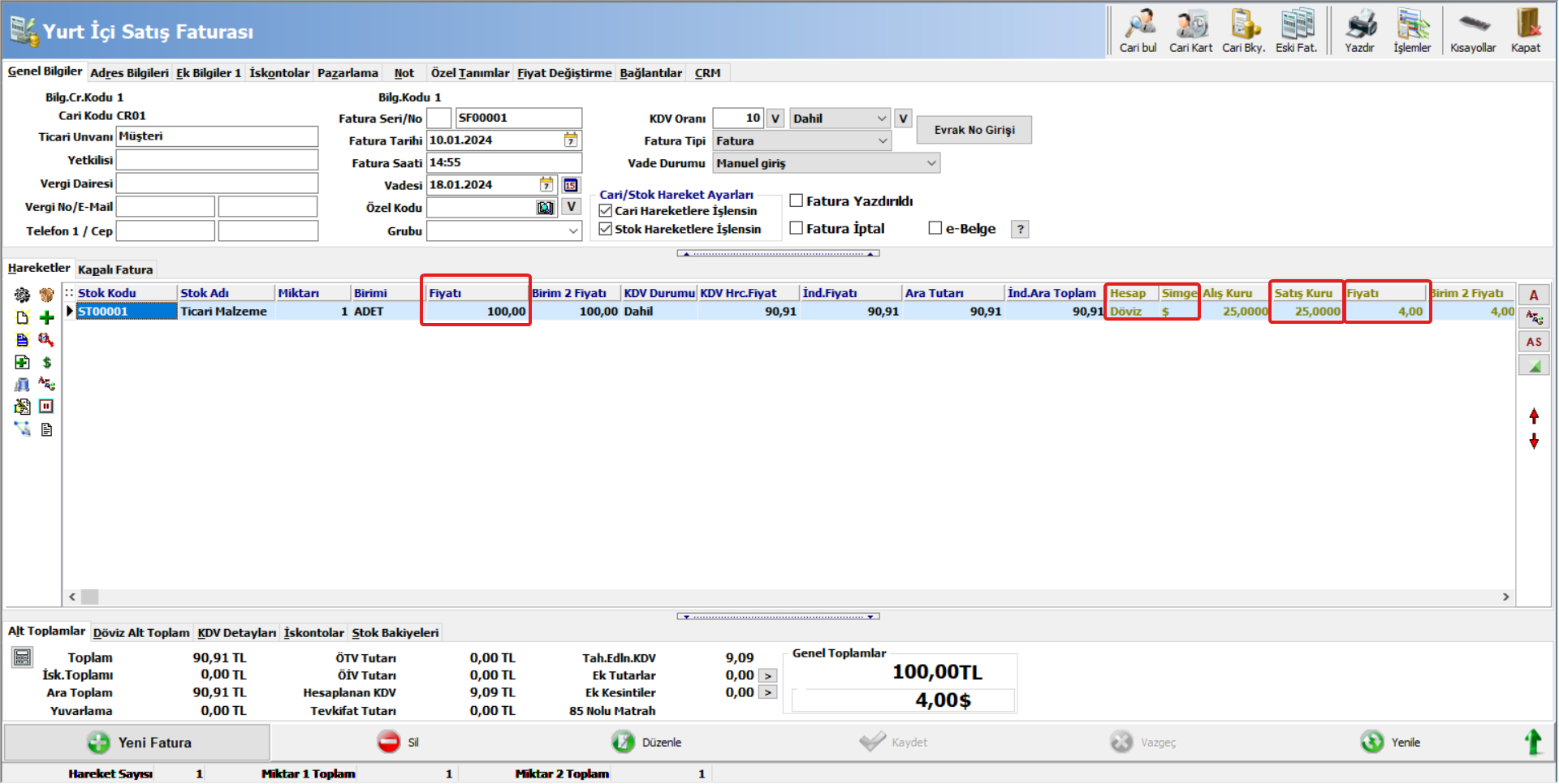Expand Ek Tutarlar with arrow button

[x=767, y=675]
